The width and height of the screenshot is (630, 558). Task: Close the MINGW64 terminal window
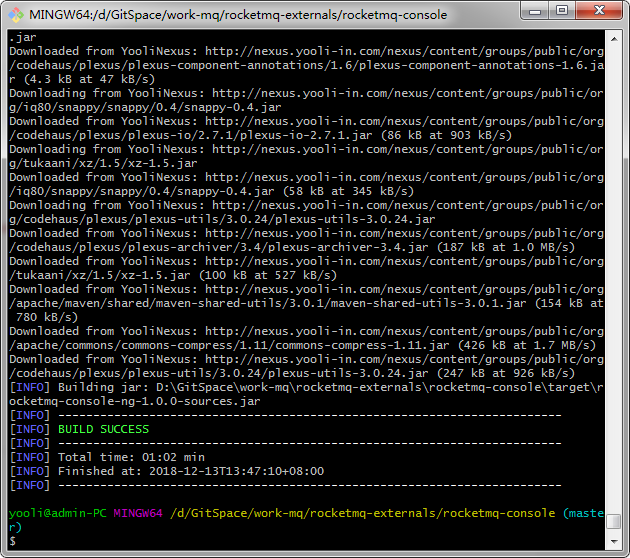click(599, 11)
